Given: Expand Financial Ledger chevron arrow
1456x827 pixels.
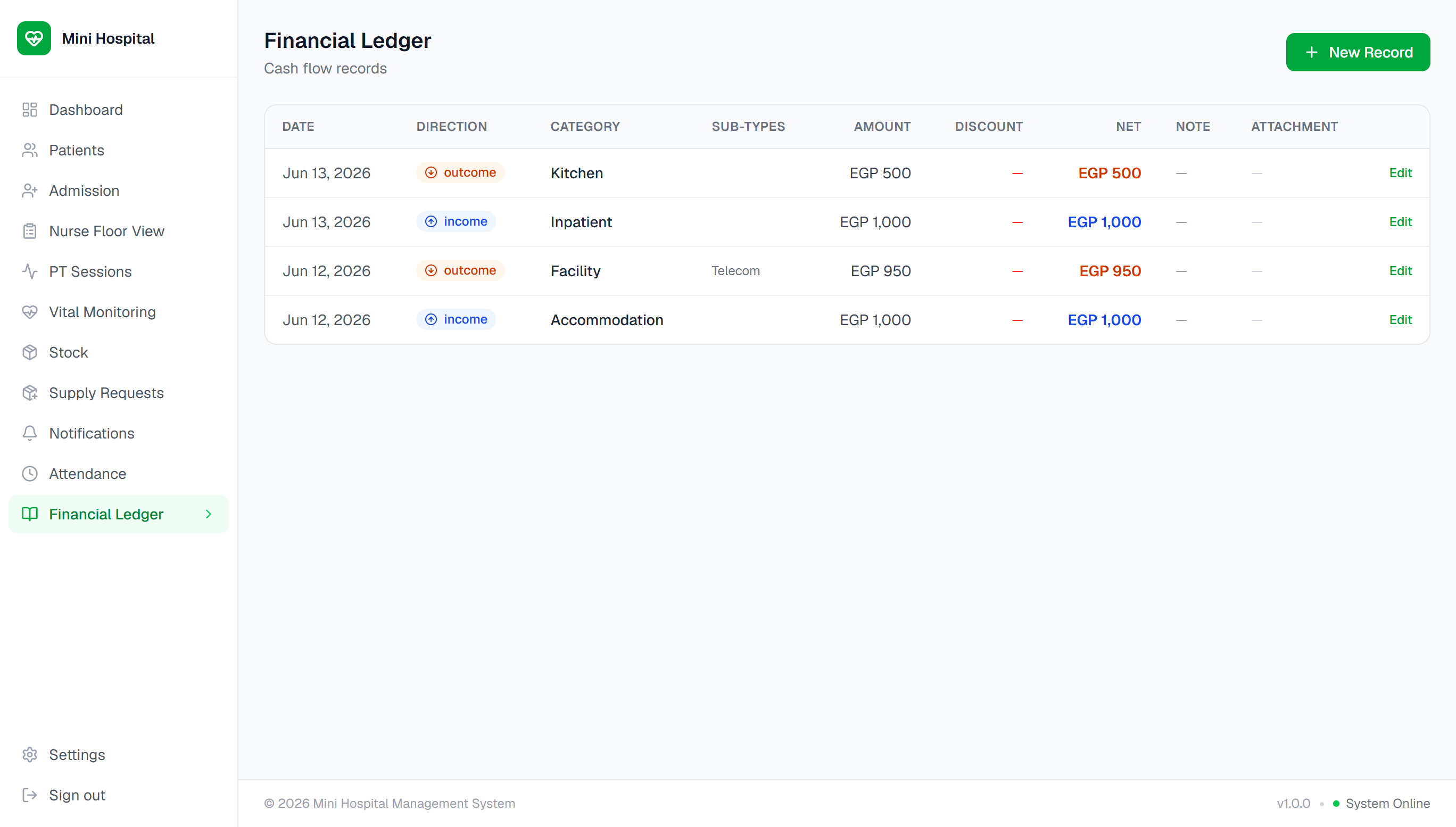Looking at the screenshot, I should click(209, 514).
